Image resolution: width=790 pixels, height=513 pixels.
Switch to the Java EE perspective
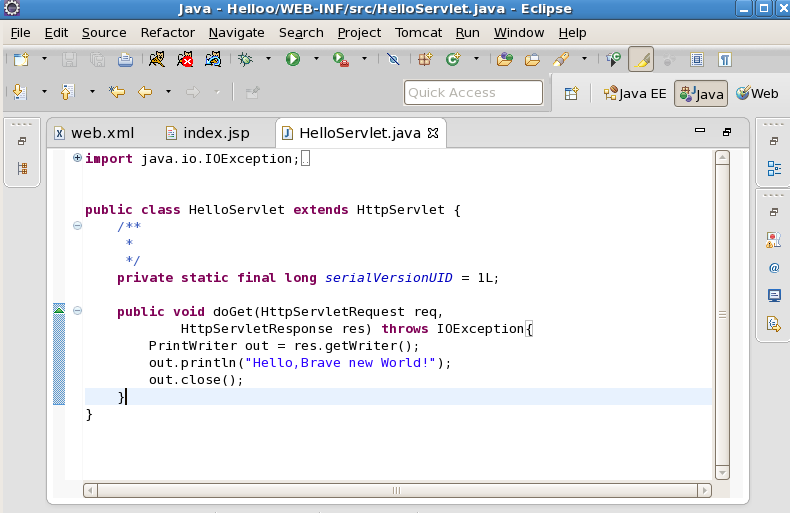pyautogui.click(x=635, y=93)
